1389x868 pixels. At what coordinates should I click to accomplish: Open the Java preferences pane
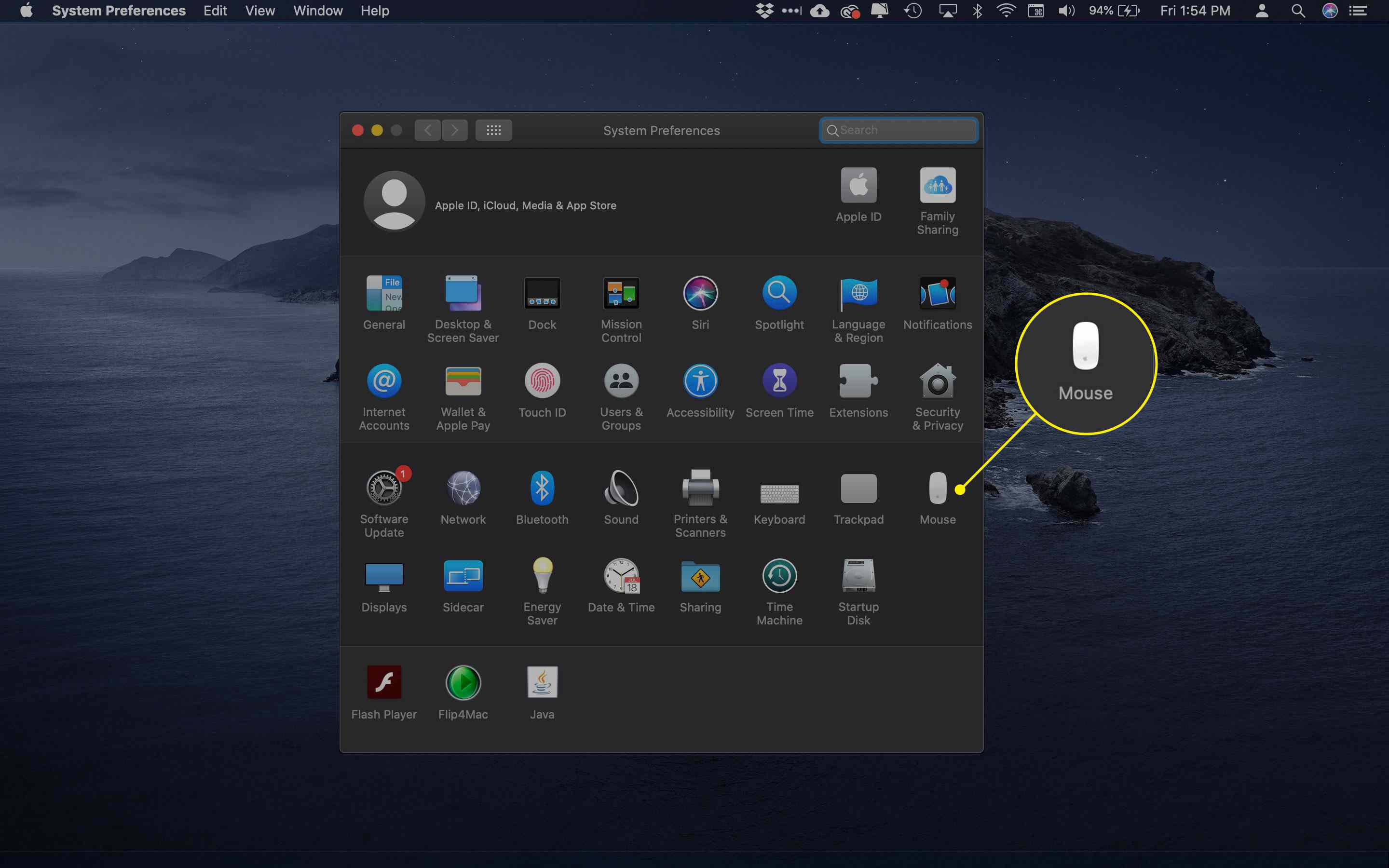(543, 692)
